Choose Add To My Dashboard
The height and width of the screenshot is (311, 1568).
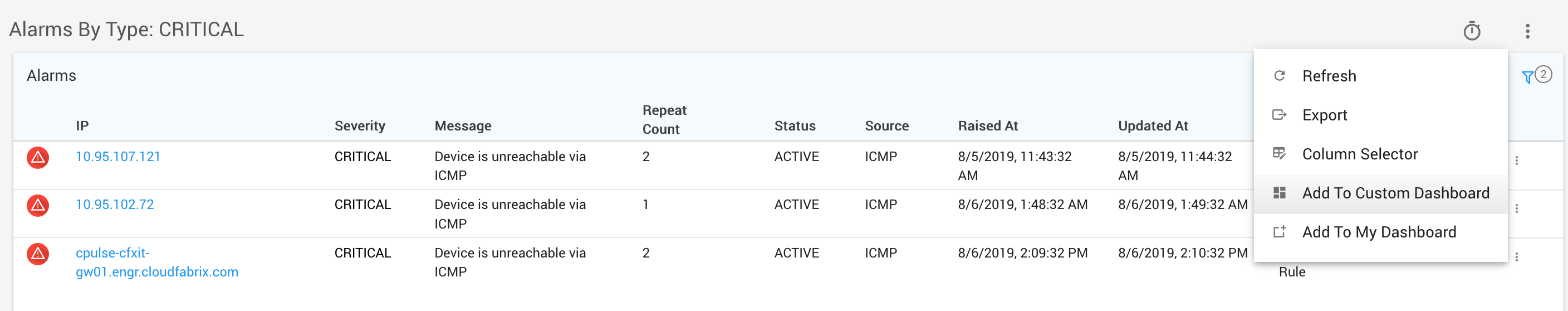pos(1379,232)
